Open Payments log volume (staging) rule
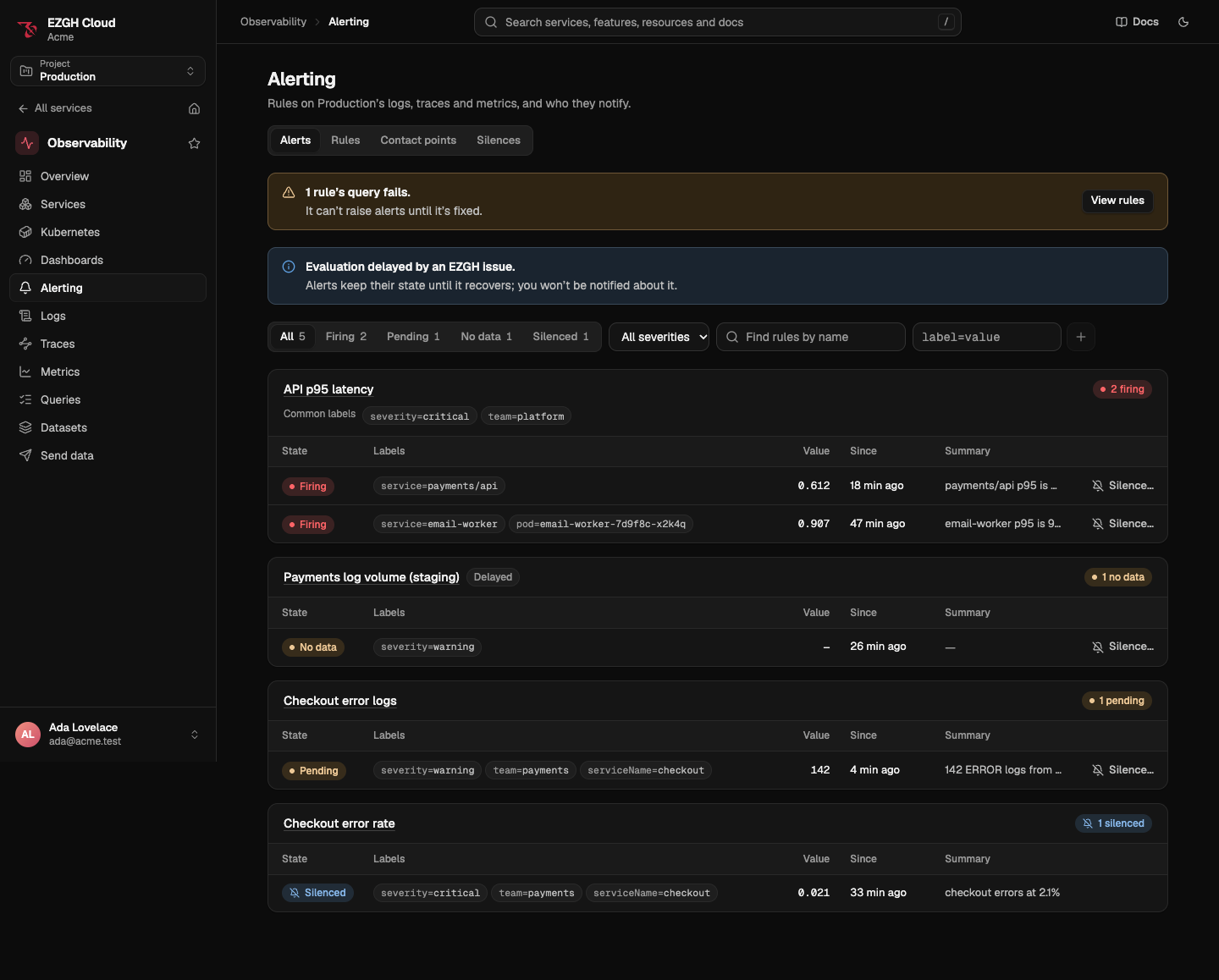1219x980 pixels. pyautogui.click(x=372, y=577)
